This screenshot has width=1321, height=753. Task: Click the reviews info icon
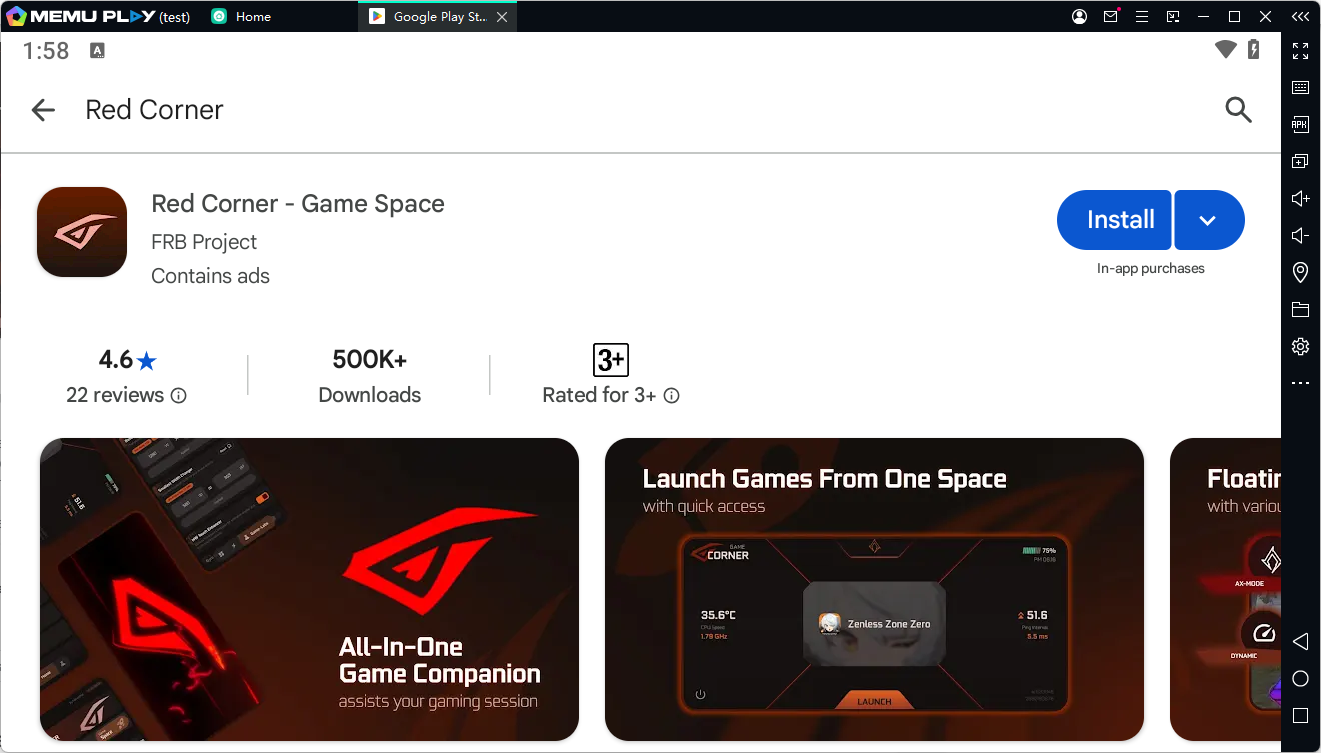point(179,396)
